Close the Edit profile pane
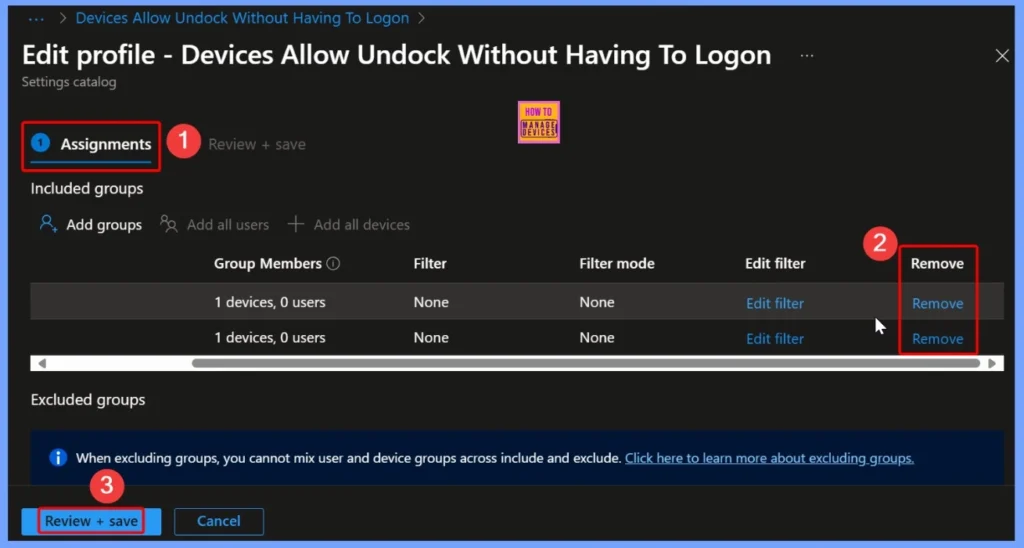This screenshot has height=548, width=1024. pyautogui.click(x=1002, y=56)
